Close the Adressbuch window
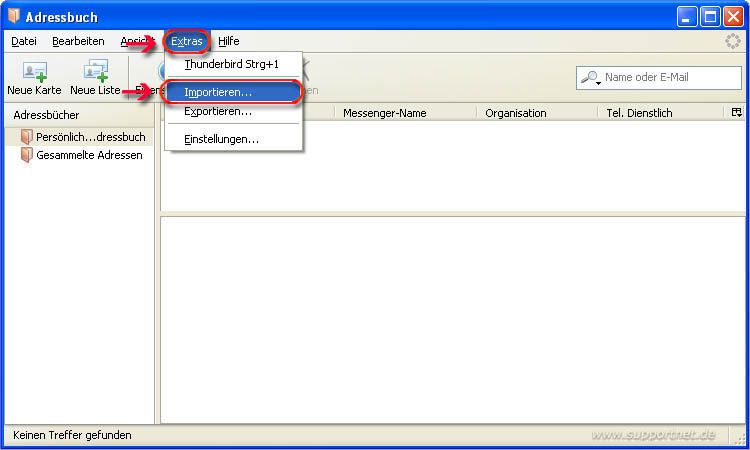Viewport: 750px width, 450px height. pyautogui.click(x=733, y=17)
